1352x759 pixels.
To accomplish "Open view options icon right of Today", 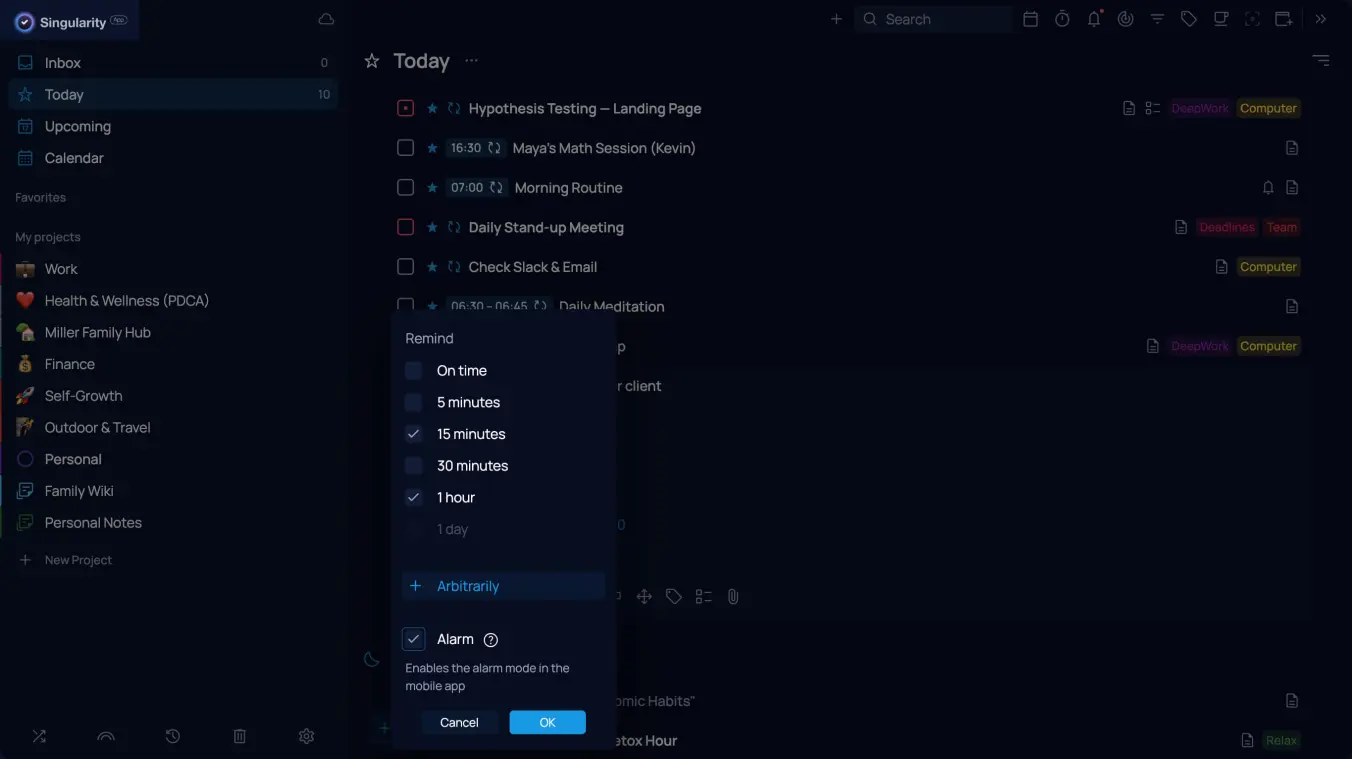I will click(1321, 61).
